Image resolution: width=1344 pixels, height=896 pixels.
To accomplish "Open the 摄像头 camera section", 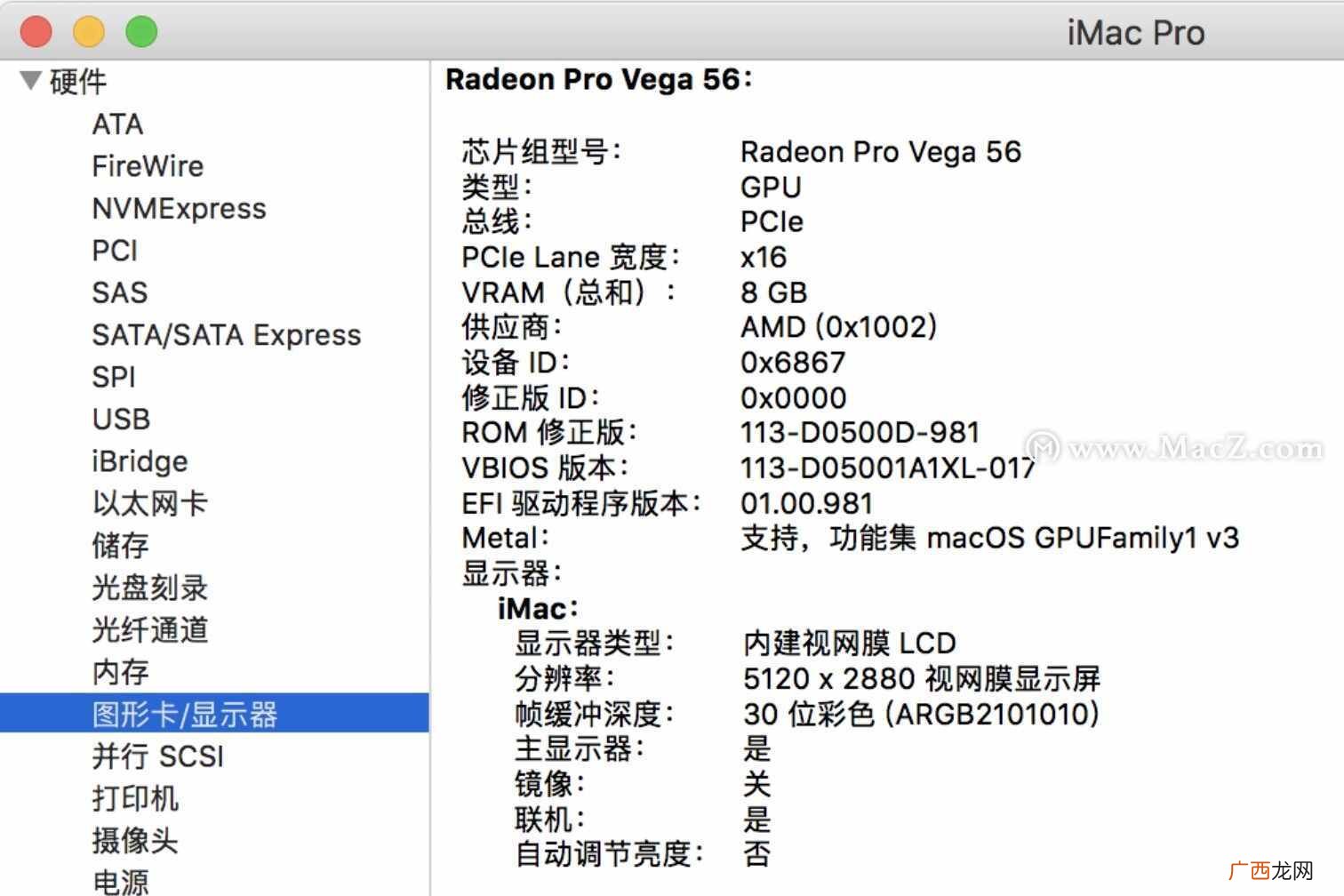I will click(x=135, y=840).
